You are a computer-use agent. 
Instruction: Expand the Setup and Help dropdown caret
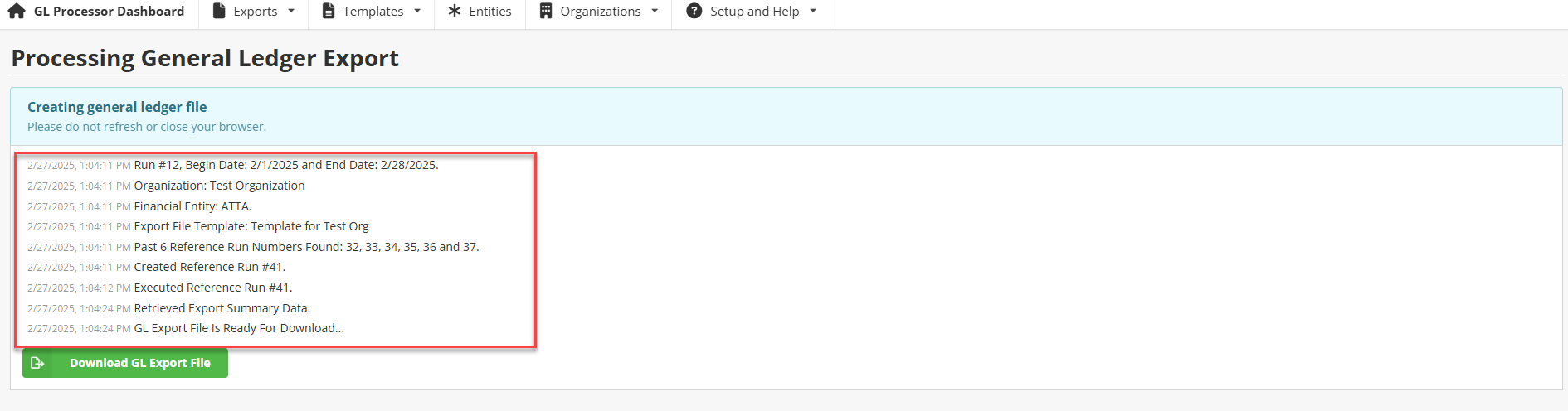[x=813, y=12]
